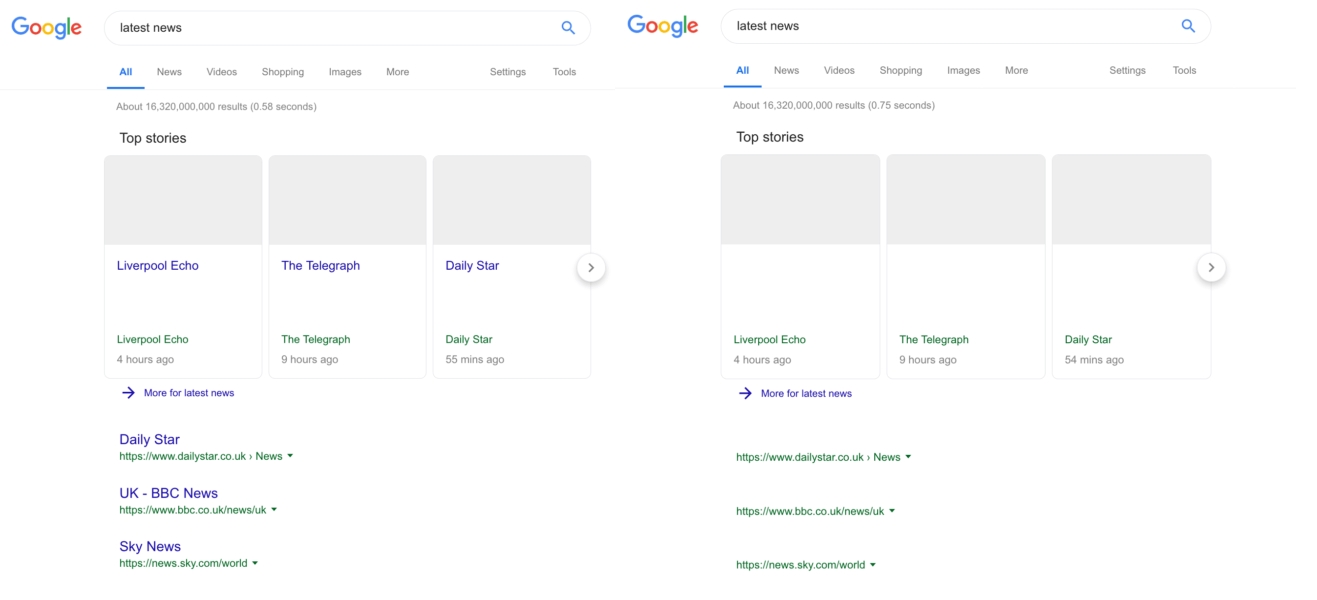Open dropdown next to news.sky.com/world URL in left page
Viewport: 1317px width, 600px height.
tap(255, 563)
